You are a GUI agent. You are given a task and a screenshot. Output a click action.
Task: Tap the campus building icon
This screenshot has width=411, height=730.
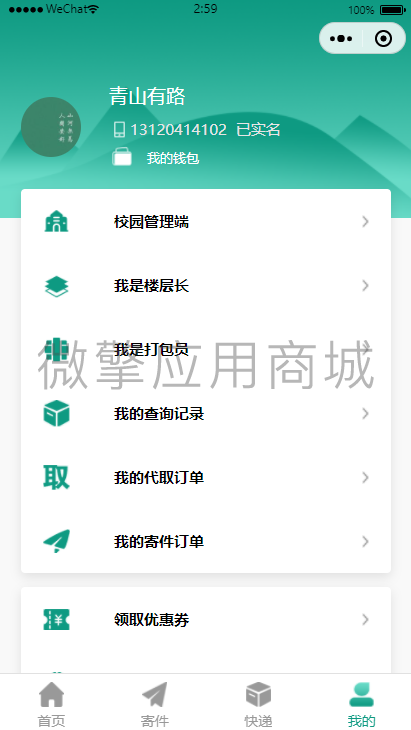[56, 222]
